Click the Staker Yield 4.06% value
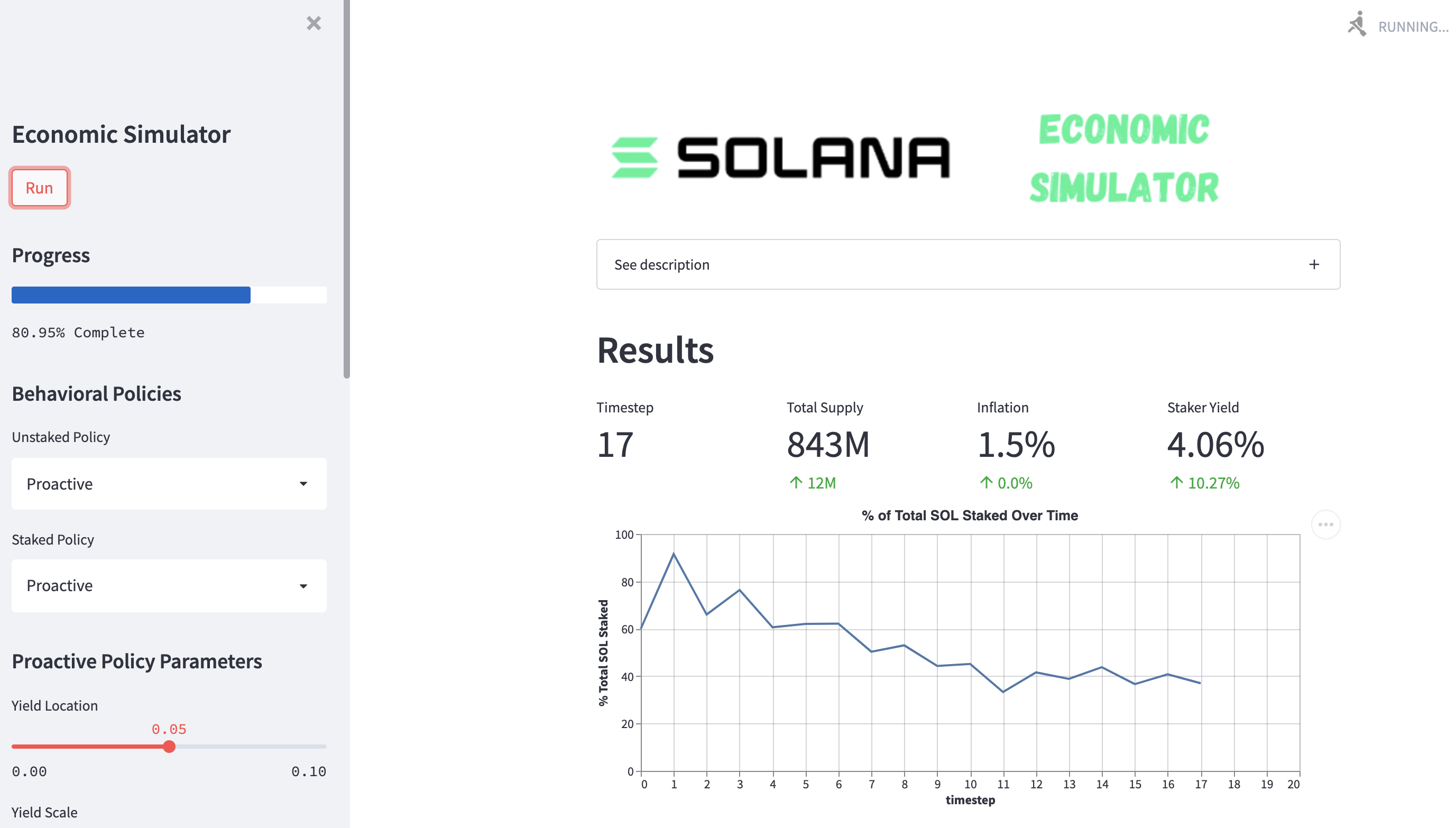 pyautogui.click(x=1215, y=445)
